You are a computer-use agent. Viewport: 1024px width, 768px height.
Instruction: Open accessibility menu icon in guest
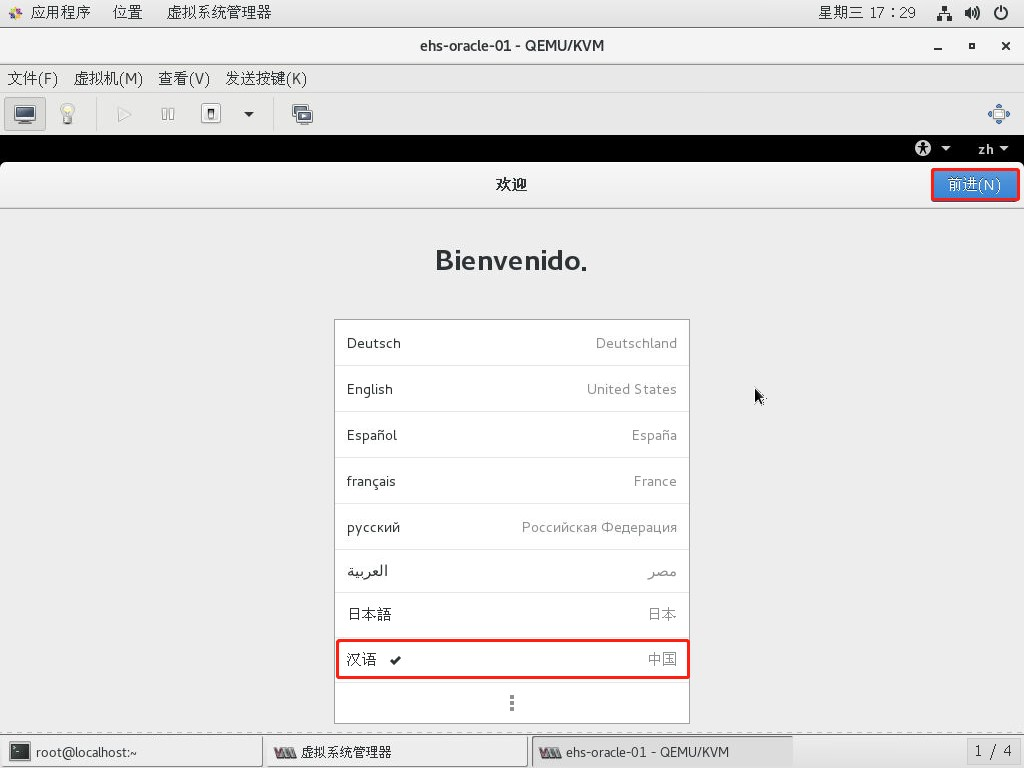point(923,148)
